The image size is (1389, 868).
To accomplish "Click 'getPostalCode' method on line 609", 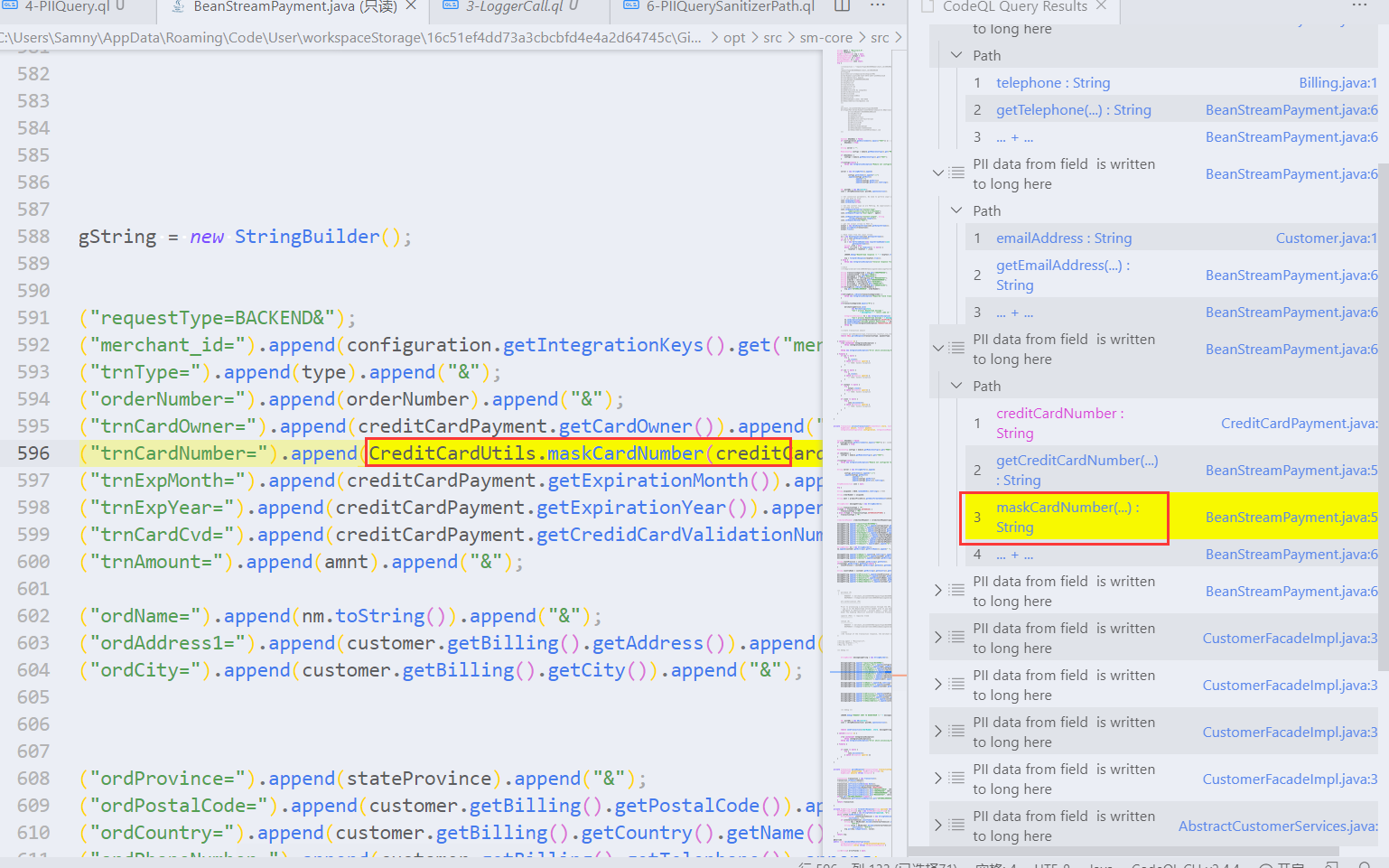I will pos(687,805).
